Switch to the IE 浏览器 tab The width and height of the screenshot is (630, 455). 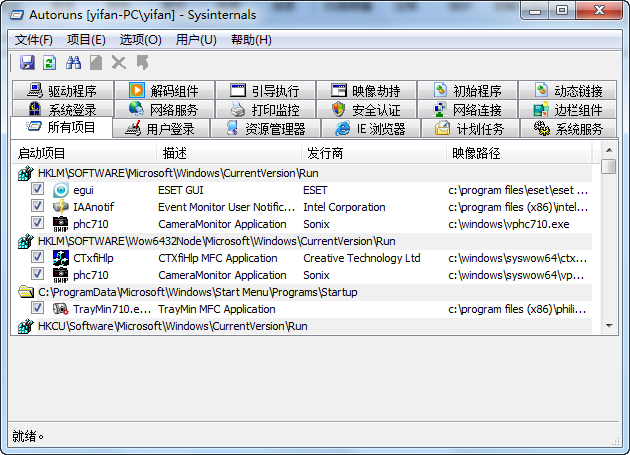pos(371,129)
